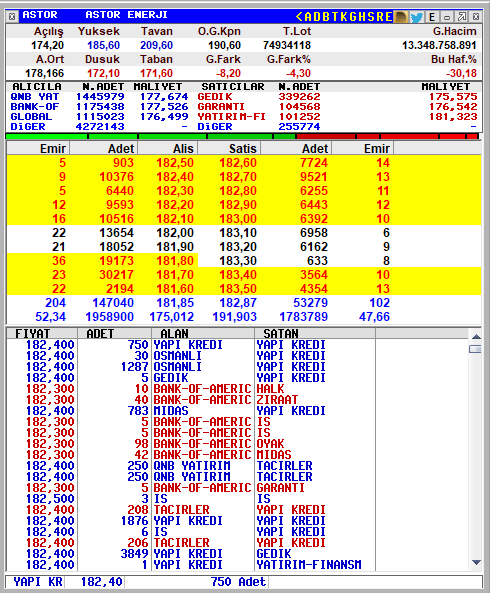Click seller YATIRIM-FI in broker summary

click(231, 116)
